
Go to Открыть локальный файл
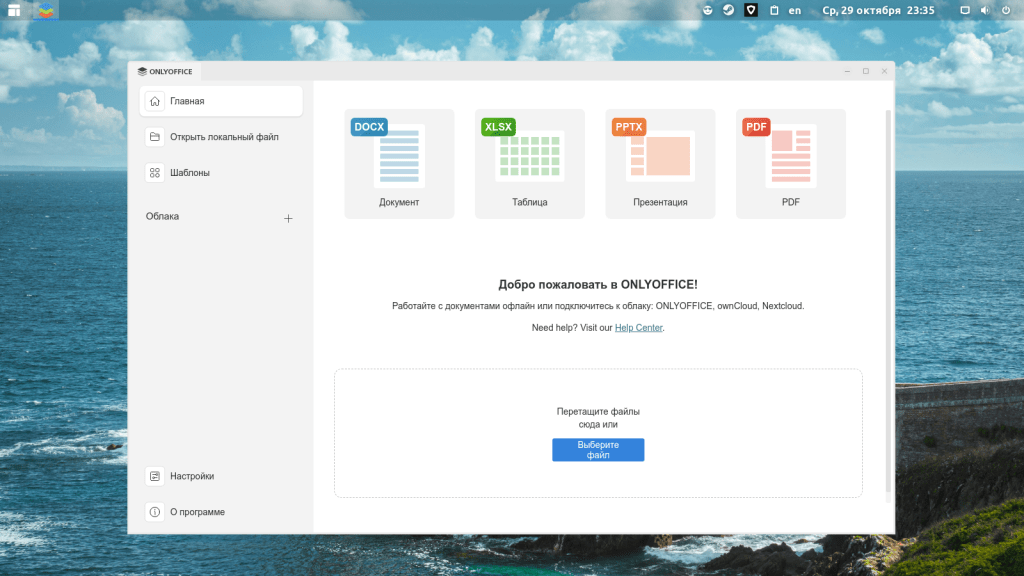(221, 137)
